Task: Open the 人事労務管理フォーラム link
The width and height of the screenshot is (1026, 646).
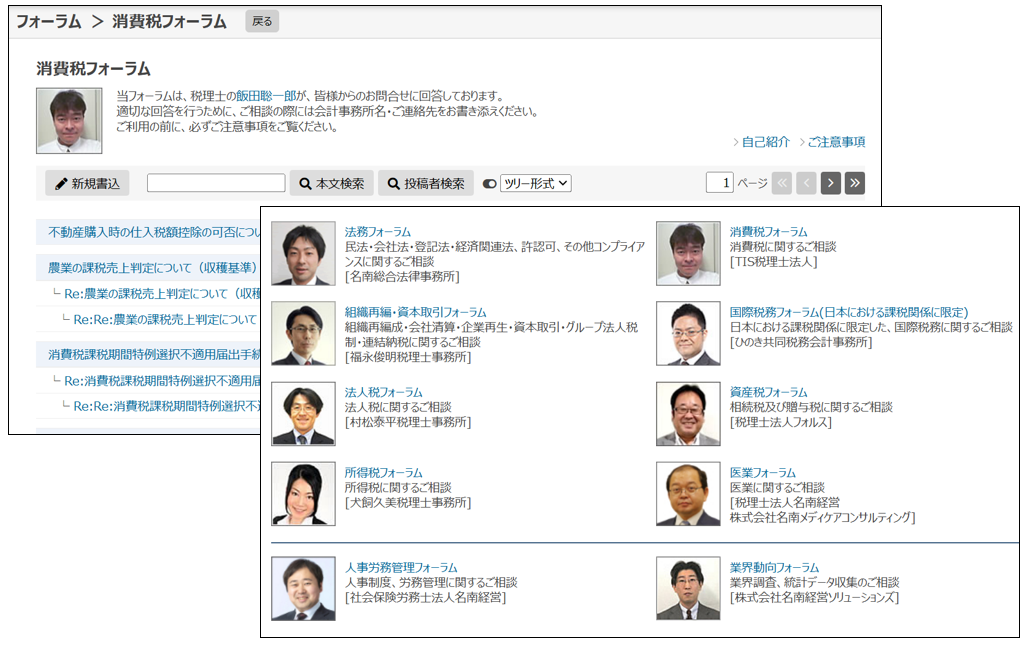Action: click(400, 567)
